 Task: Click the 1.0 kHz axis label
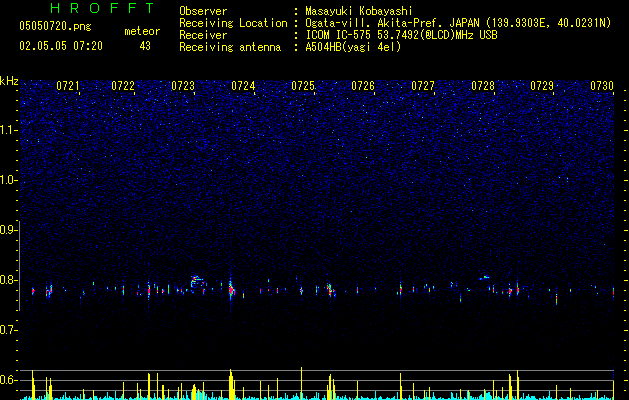point(9,180)
